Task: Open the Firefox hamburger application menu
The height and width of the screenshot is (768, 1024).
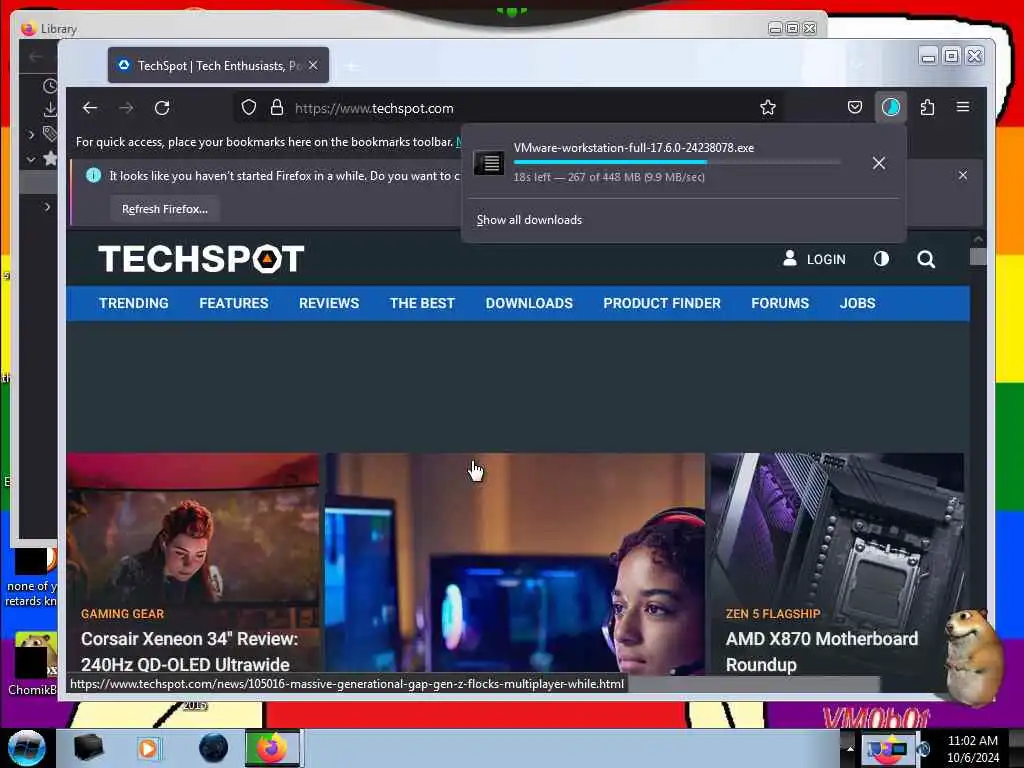Action: pos(963,106)
